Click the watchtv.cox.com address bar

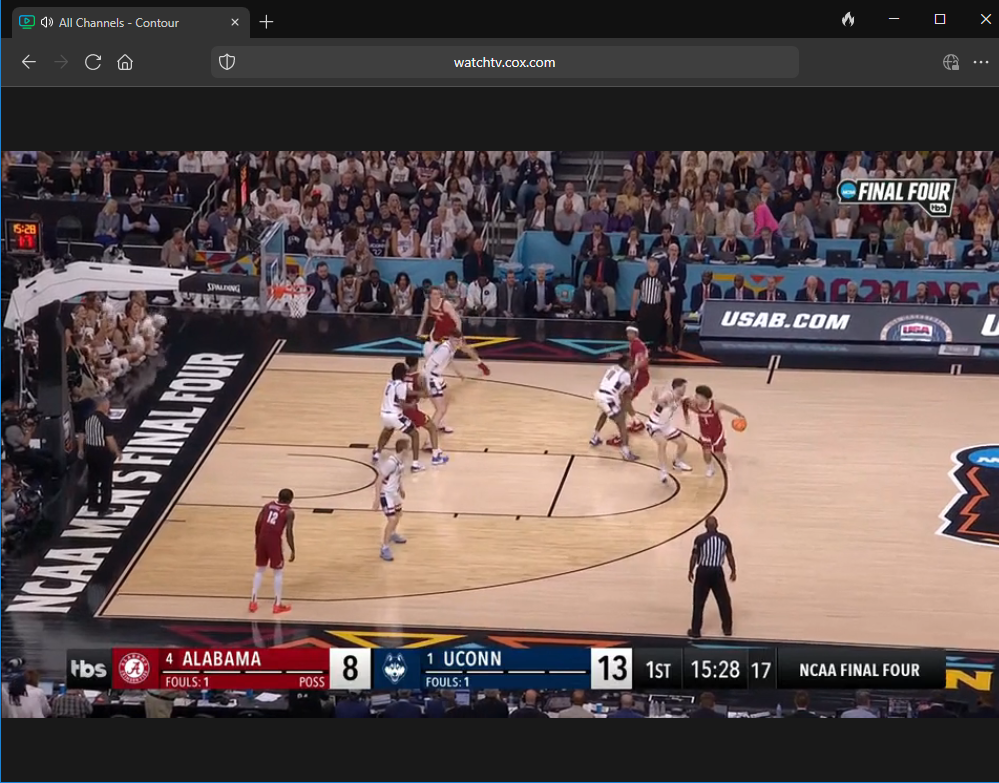click(505, 62)
